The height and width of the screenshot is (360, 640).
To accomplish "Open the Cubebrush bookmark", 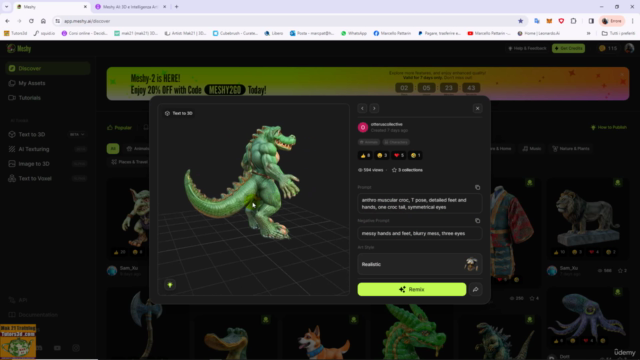I will tap(235, 33).
